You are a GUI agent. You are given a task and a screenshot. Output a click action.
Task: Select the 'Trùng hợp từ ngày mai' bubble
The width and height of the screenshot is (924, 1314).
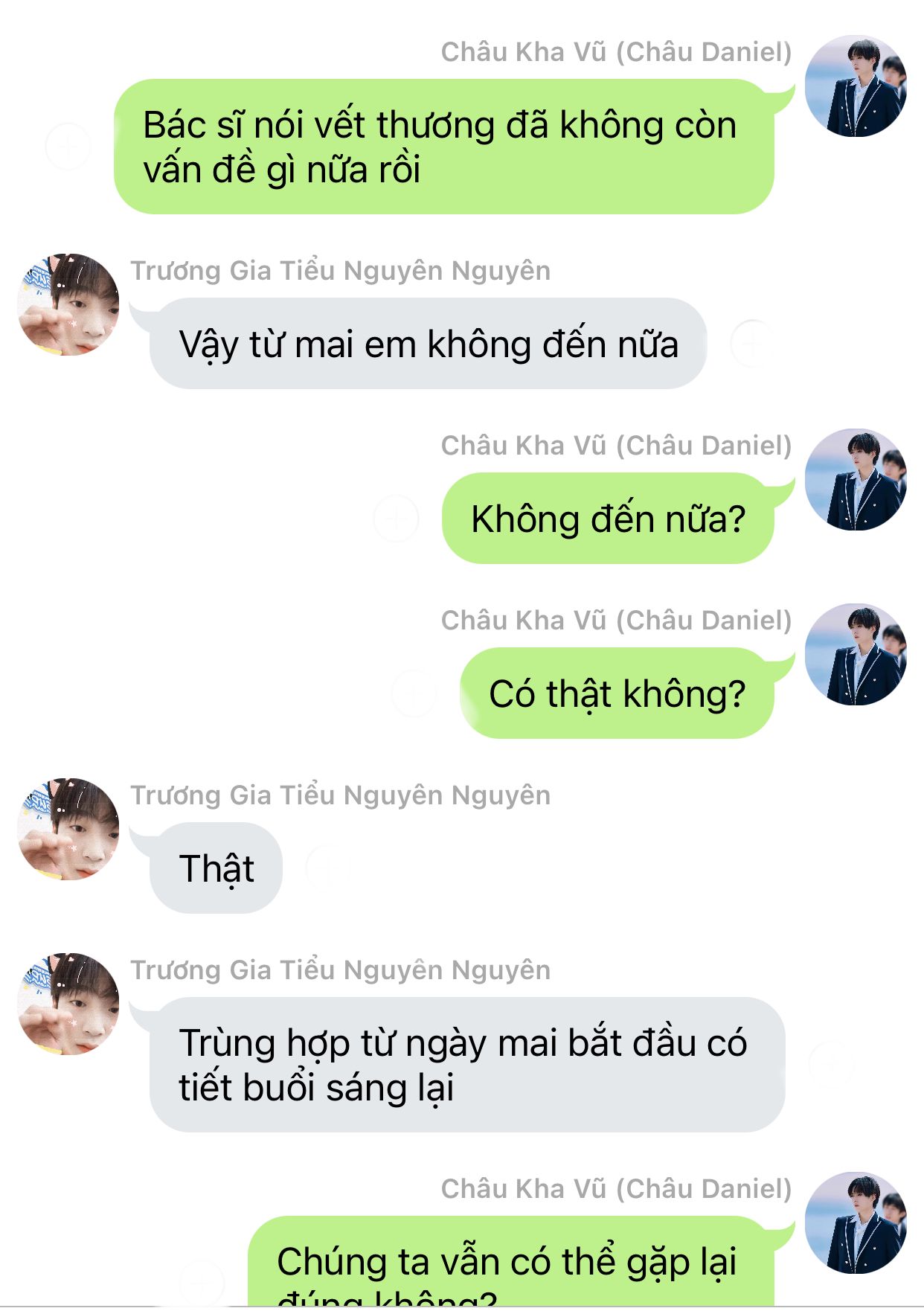pyautogui.click(x=467, y=1065)
